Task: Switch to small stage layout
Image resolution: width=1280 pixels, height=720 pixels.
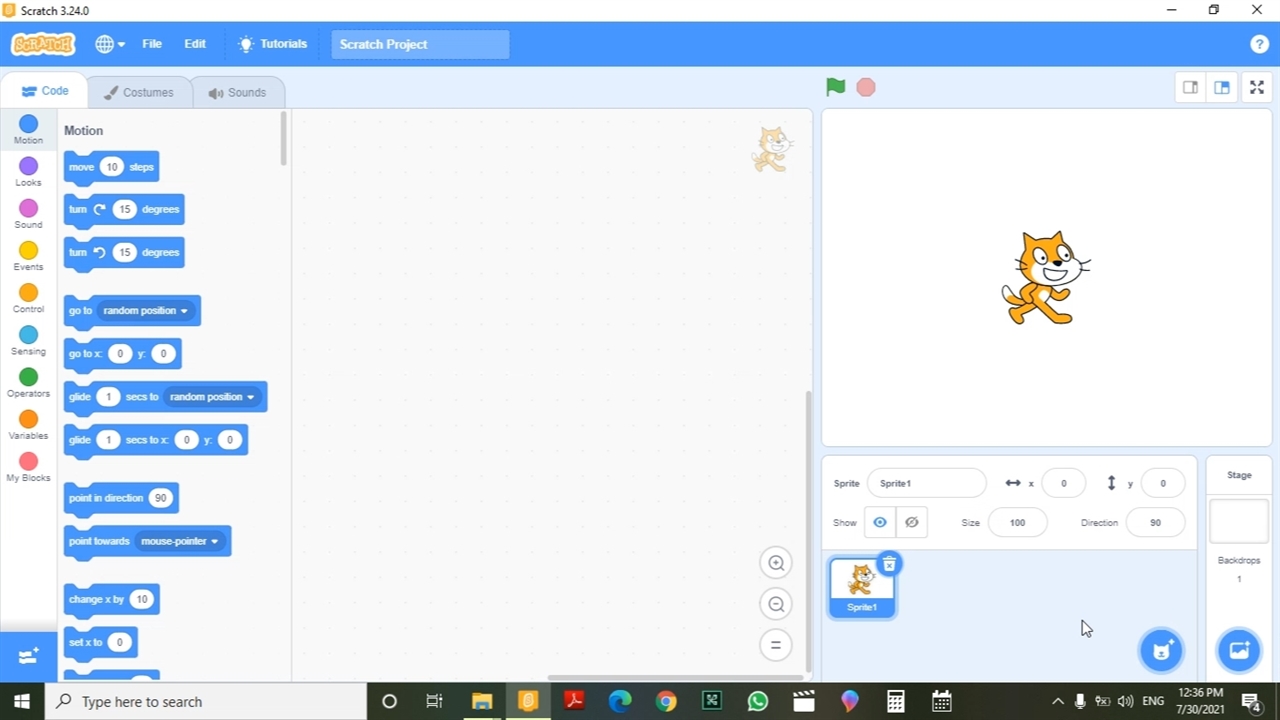Action: (1190, 88)
